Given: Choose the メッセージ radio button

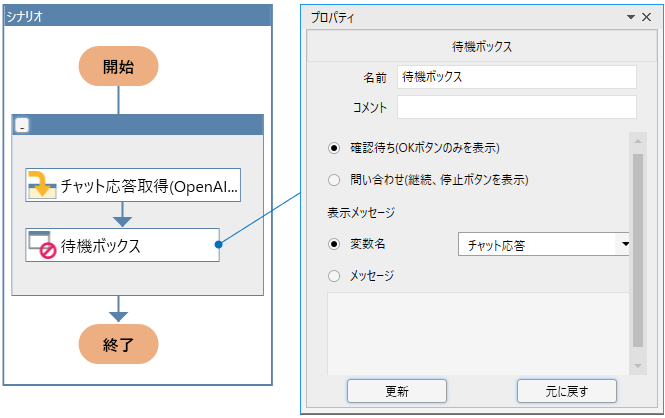Looking at the screenshot, I should click(334, 276).
